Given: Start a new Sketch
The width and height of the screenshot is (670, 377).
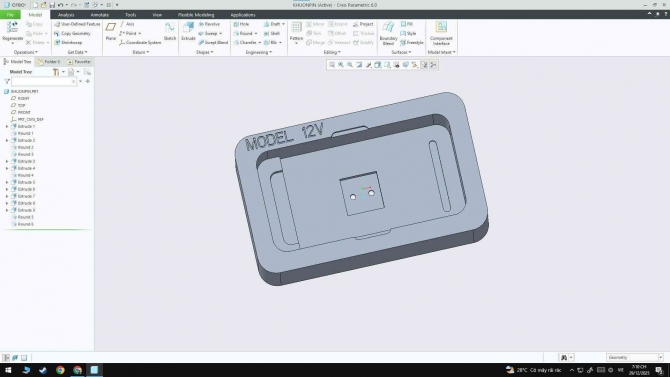Looking at the screenshot, I should 170,31.
